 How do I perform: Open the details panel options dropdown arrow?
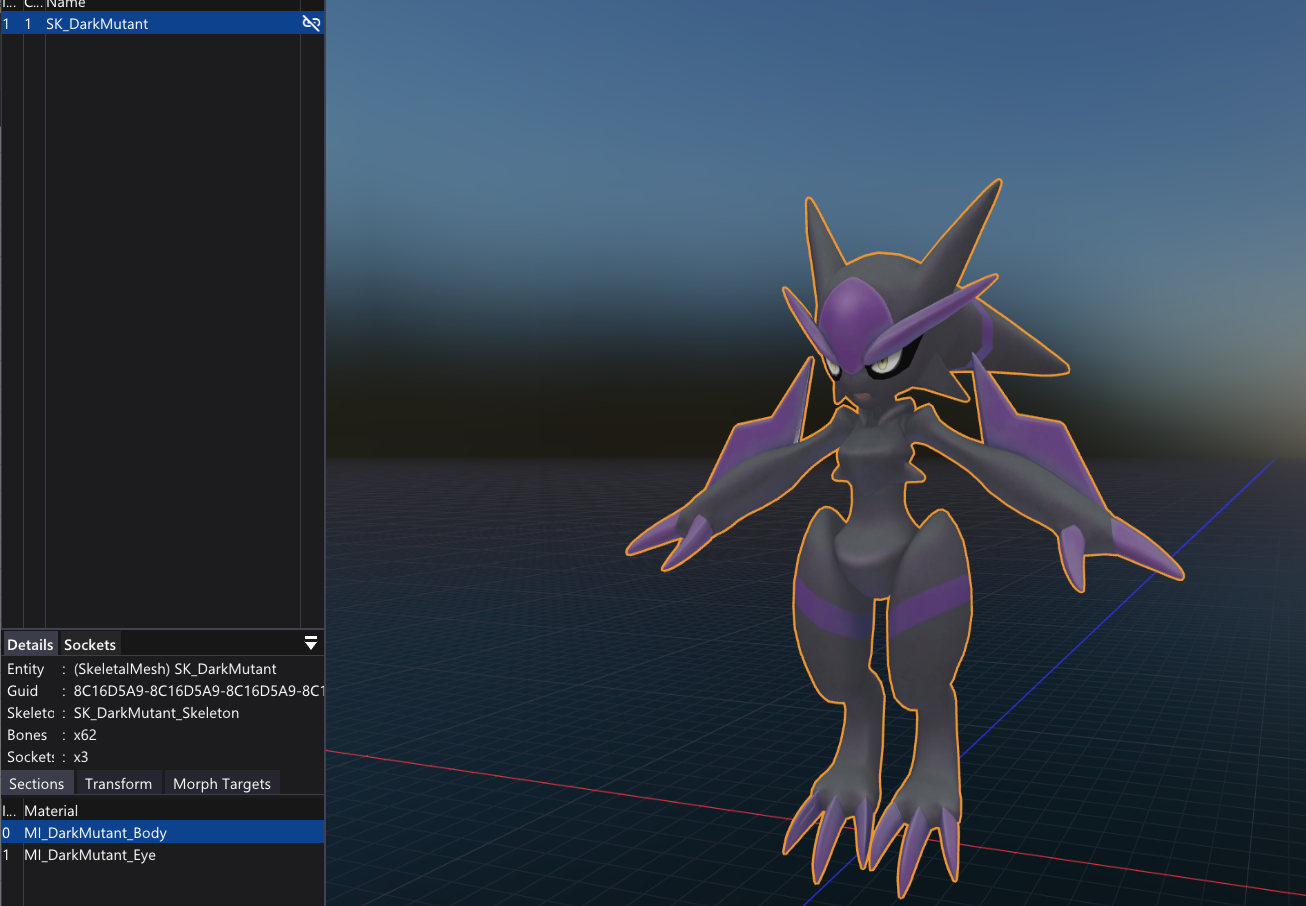[x=311, y=642]
